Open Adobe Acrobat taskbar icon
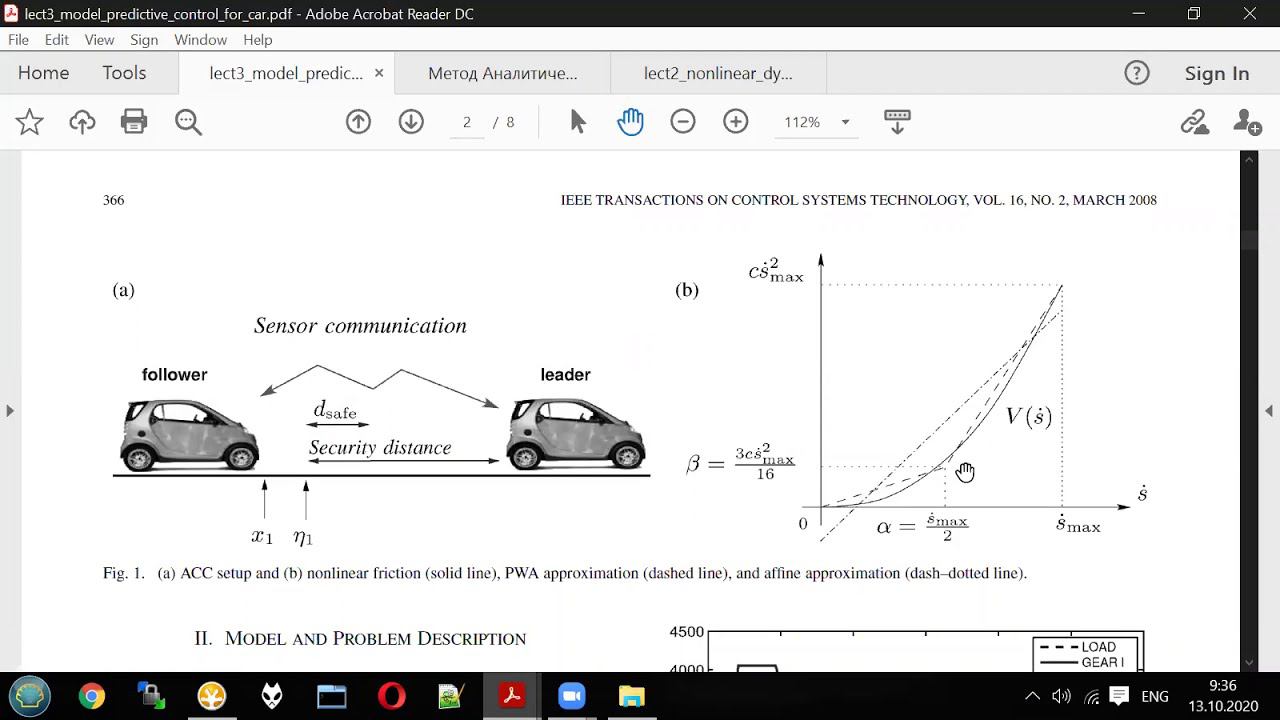The width and height of the screenshot is (1280, 720). (x=512, y=696)
